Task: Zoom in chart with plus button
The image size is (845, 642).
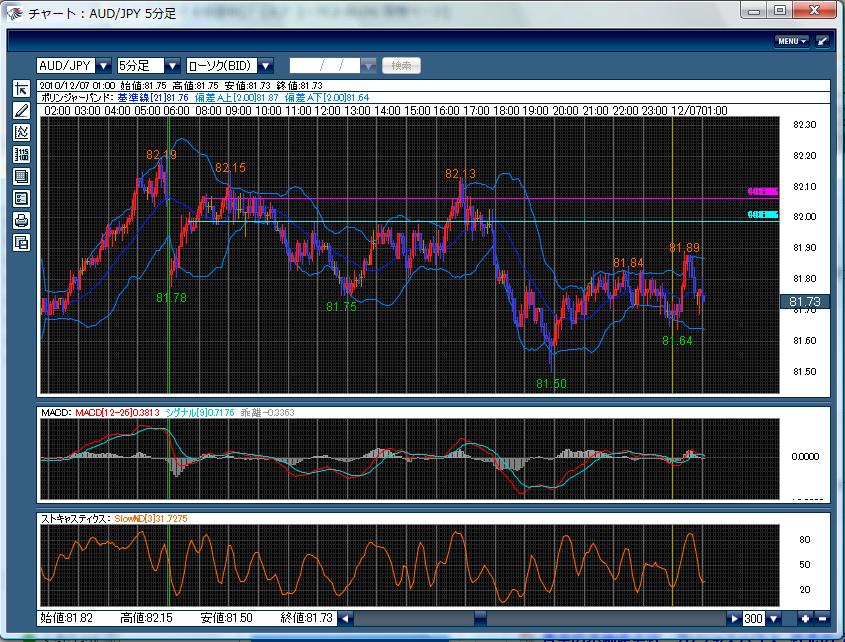Action: pos(805,618)
